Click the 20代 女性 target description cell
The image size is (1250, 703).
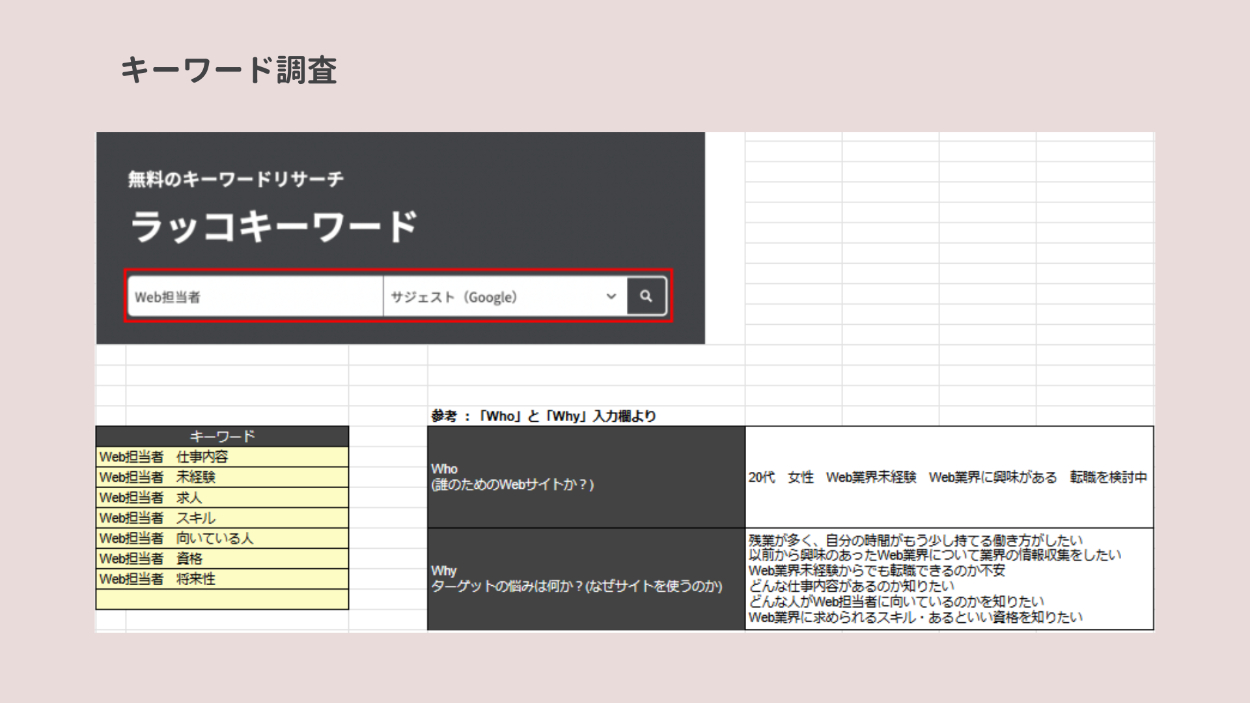[x=948, y=478]
